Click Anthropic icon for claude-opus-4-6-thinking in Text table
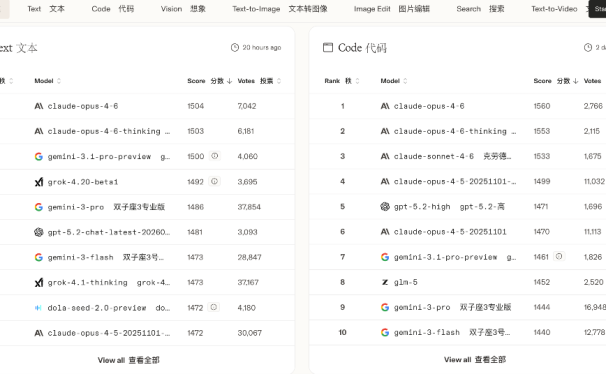This screenshot has height=374, width=606. (x=39, y=131)
